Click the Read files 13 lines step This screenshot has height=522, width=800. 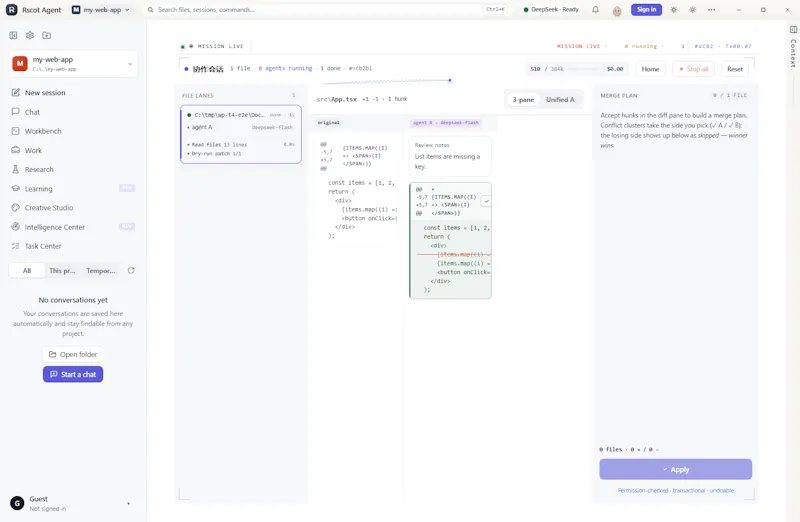tap(241, 144)
